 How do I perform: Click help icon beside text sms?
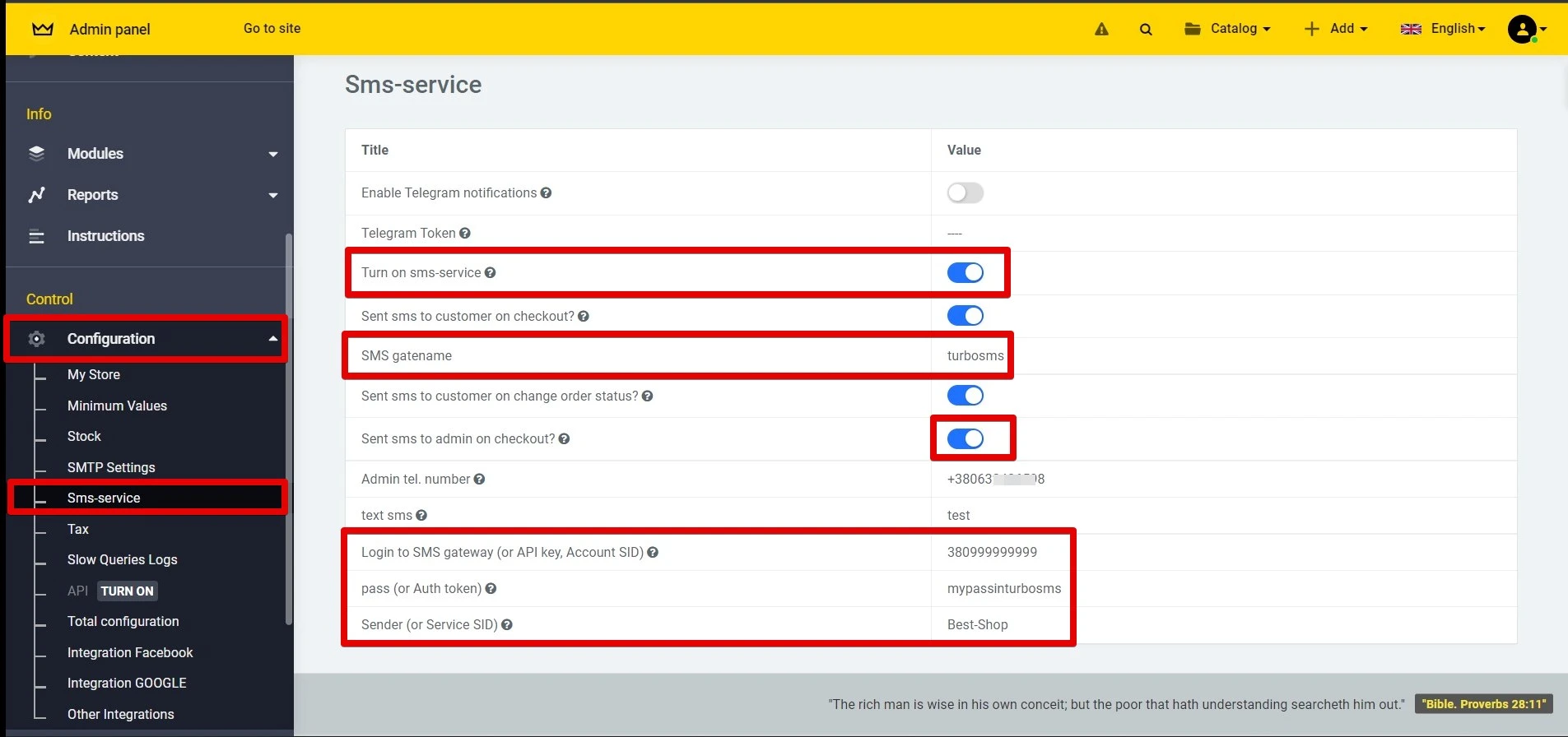pyautogui.click(x=421, y=516)
